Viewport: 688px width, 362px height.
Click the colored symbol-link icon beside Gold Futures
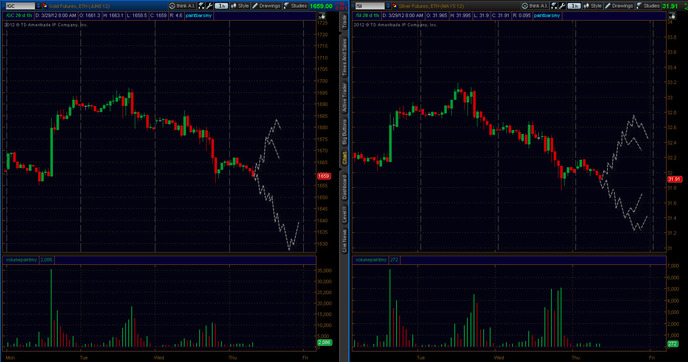tap(45, 6)
